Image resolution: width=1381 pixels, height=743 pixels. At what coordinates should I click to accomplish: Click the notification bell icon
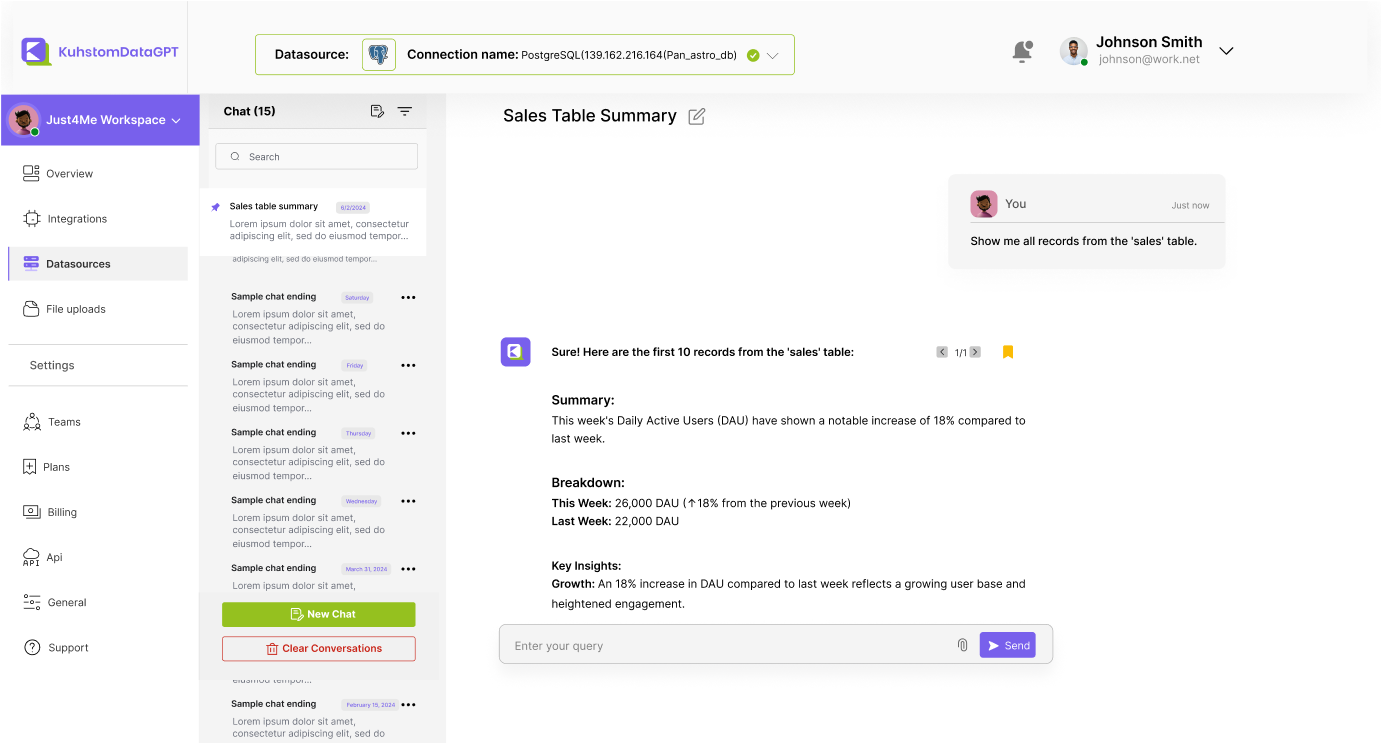tap(1022, 52)
